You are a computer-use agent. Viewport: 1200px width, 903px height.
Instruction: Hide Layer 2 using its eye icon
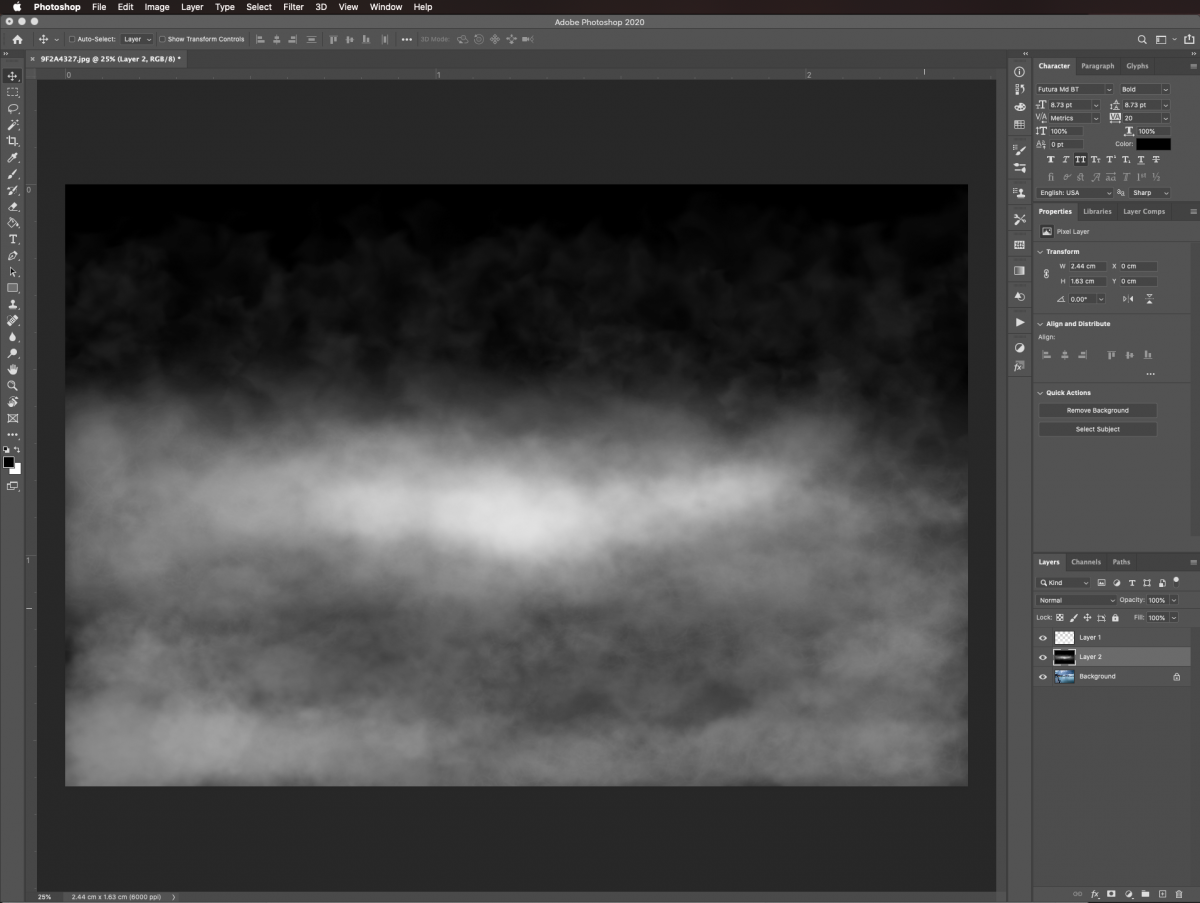(1043, 657)
